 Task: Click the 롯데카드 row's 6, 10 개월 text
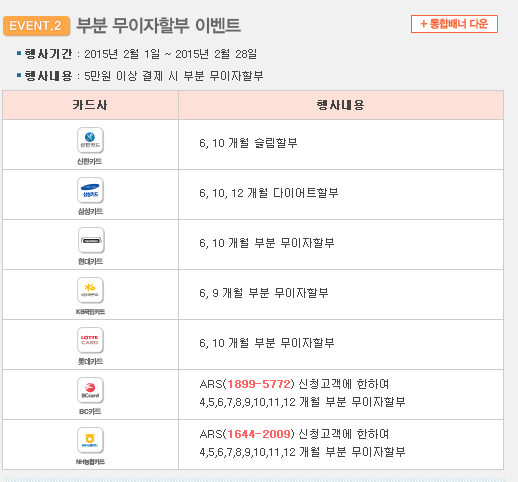(x=267, y=343)
